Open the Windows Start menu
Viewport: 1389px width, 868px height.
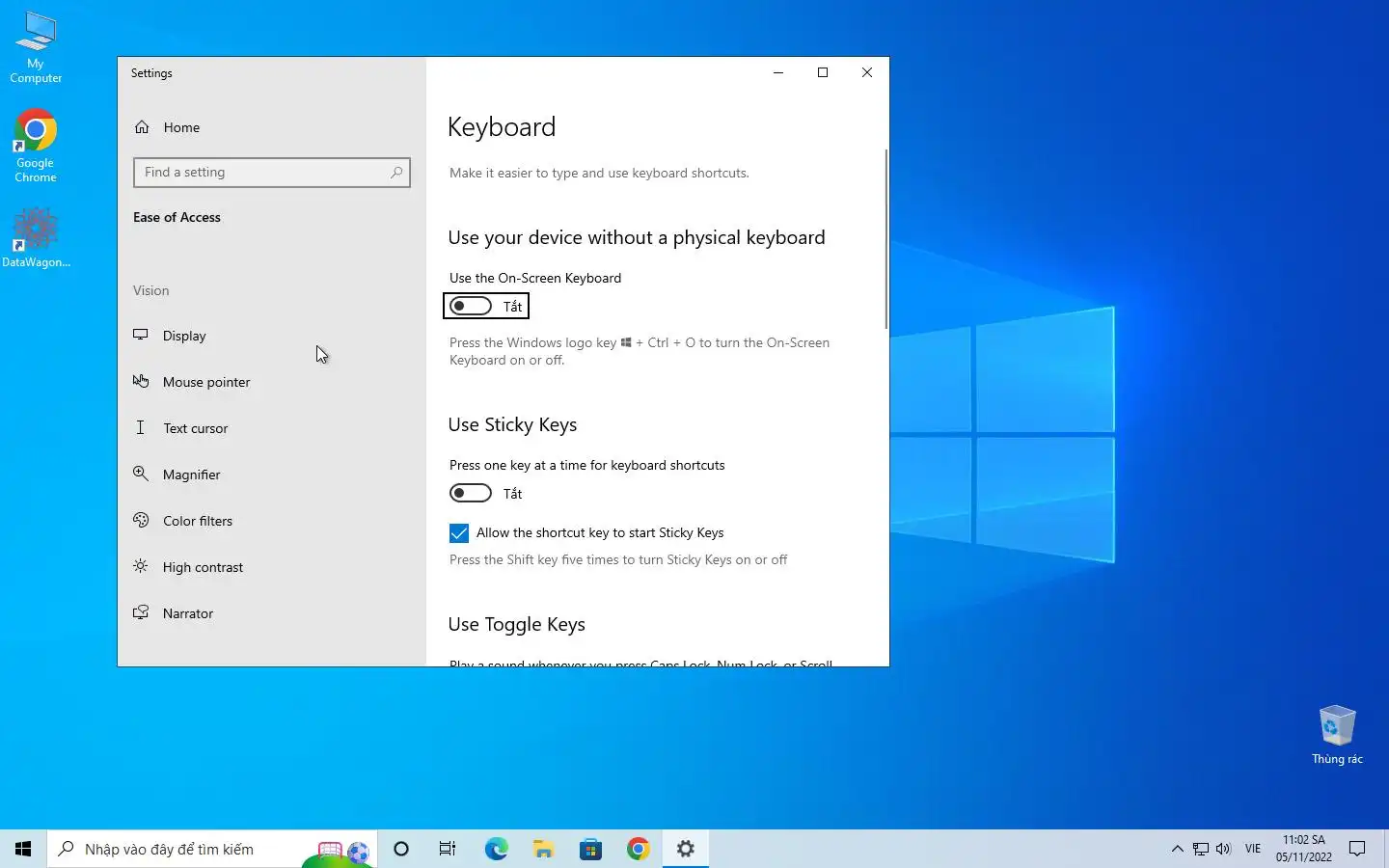[x=23, y=849]
